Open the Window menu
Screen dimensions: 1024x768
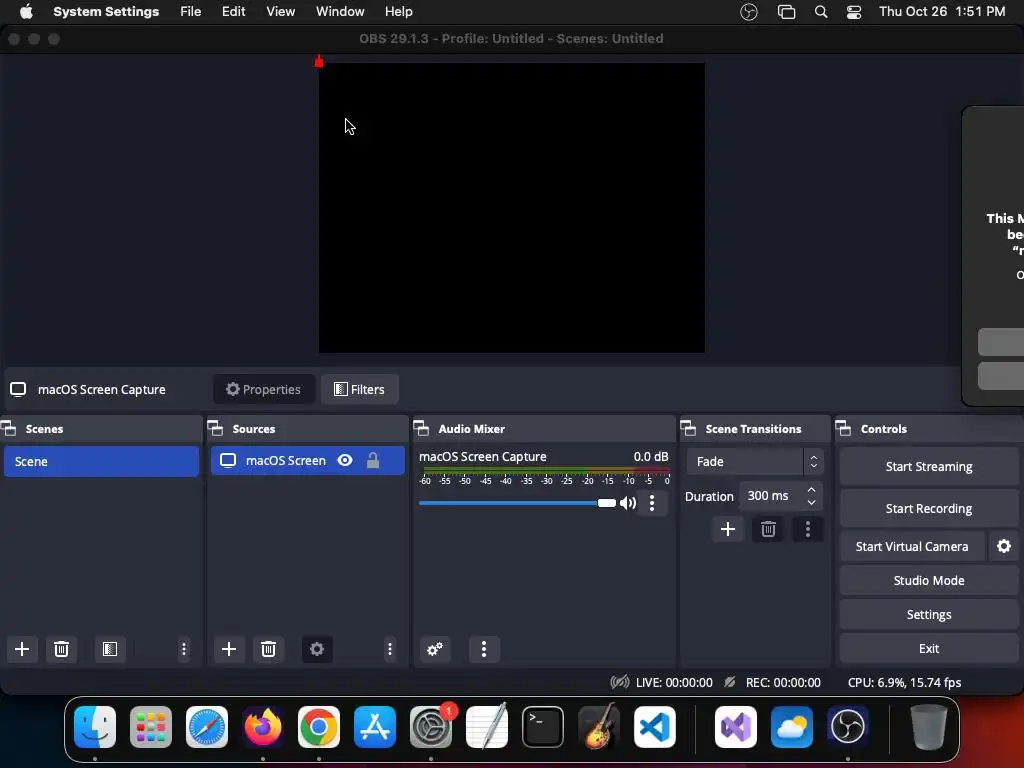340,12
